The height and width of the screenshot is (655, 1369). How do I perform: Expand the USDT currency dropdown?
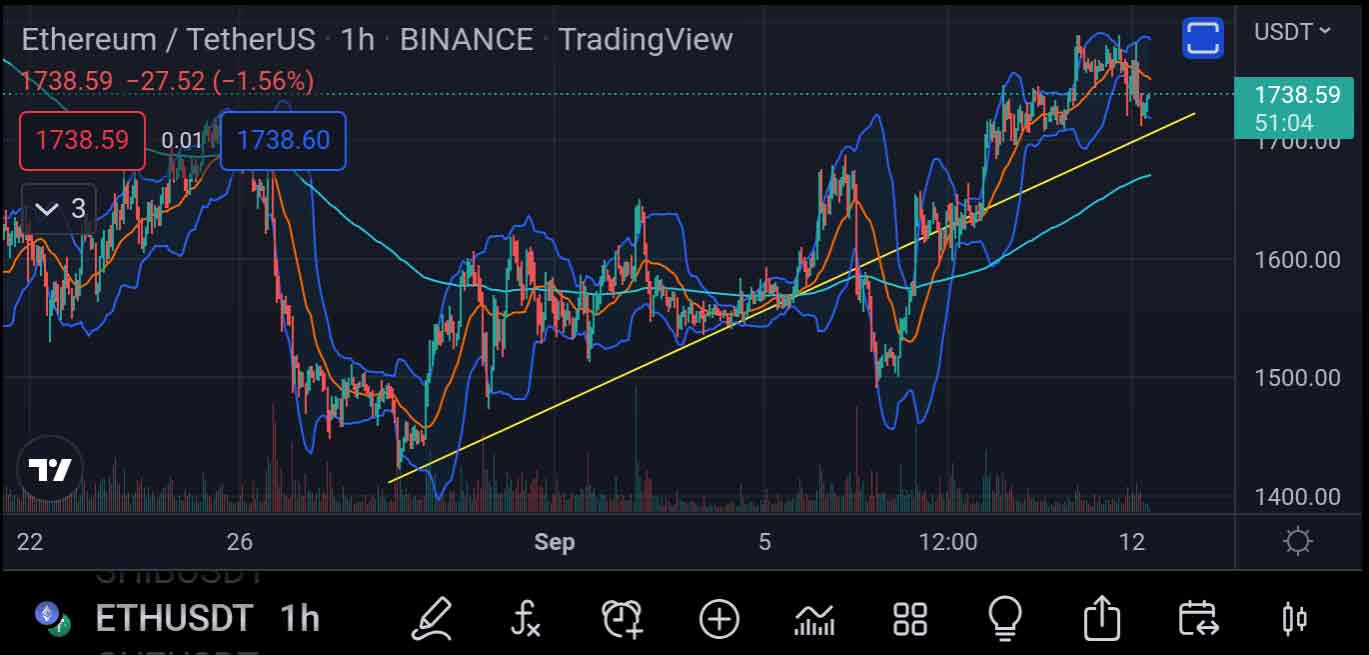(x=1292, y=32)
